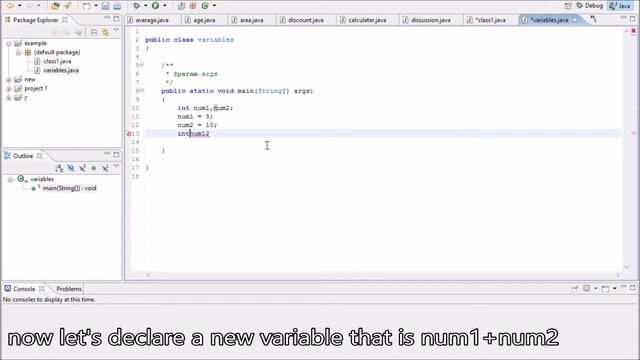The width and height of the screenshot is (640, 360).
Task: Collapse the example project node
Action: (x=9, y=43)
